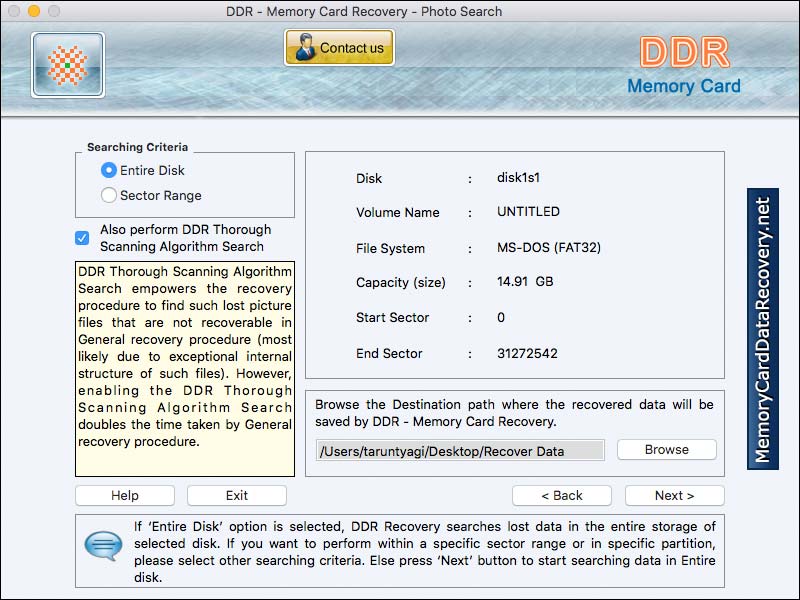
Task: Close the recovery window
Action: (x=13, y=11)
